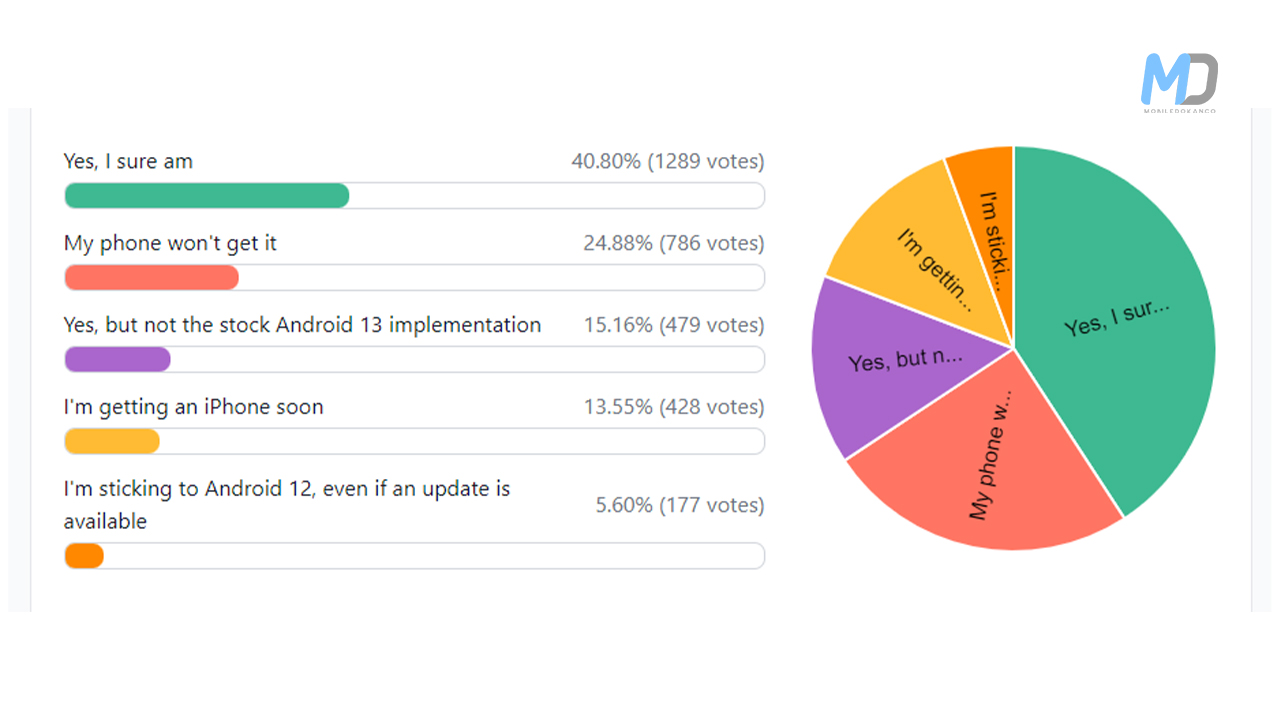Click the MD MobileDokan logo
The image size is (1280, 720).
tap(1180, 82)
